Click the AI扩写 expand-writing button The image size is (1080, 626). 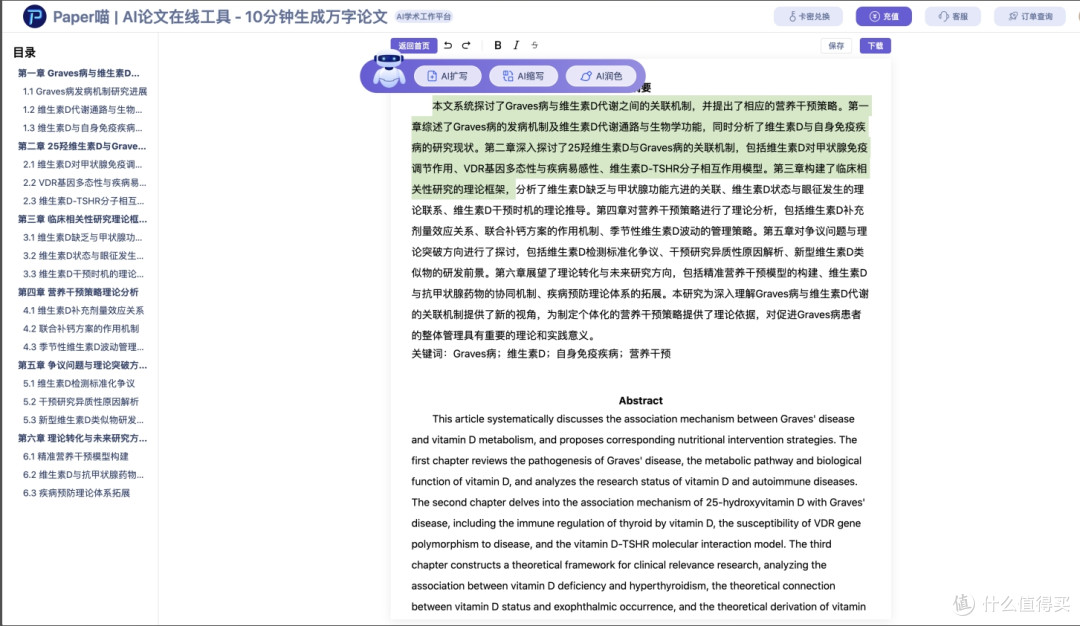448,76
